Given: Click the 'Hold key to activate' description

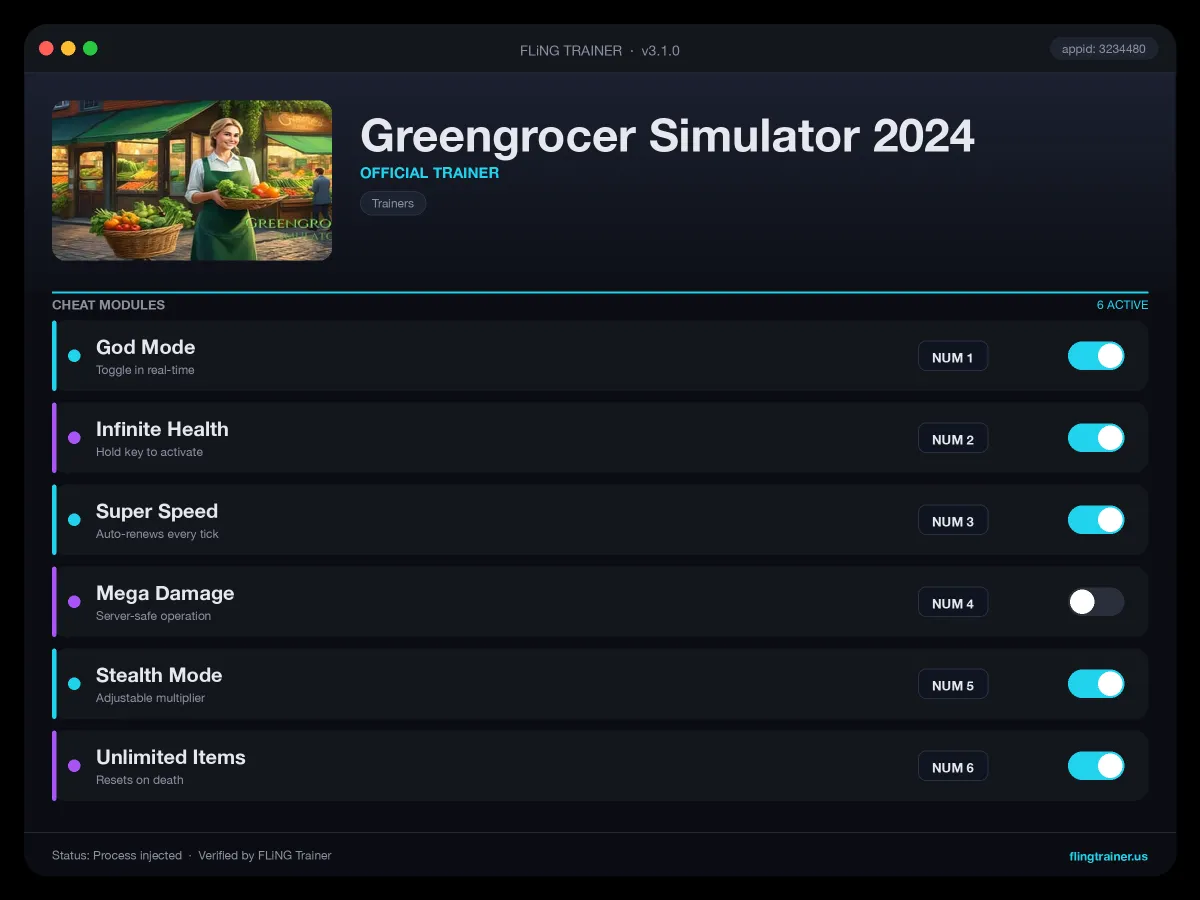Looking at the screenshot, I should [x=149, y=452].
